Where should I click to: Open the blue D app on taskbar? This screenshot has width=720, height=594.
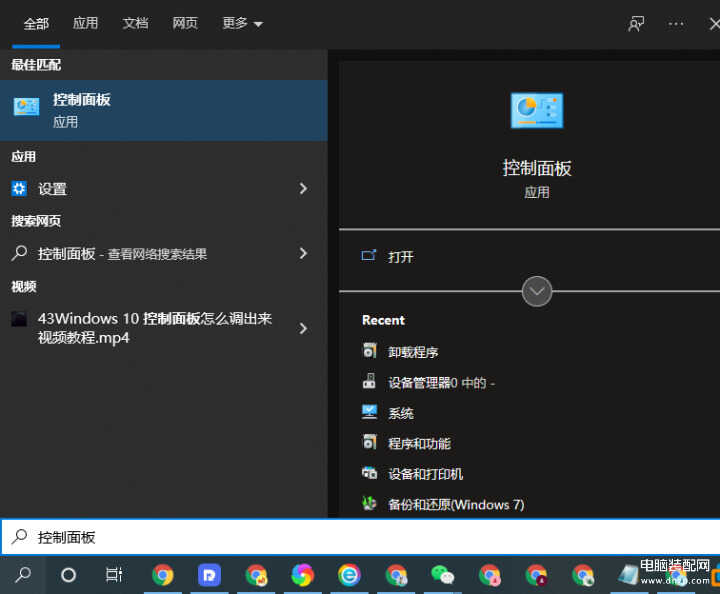(x=209, y=575)
